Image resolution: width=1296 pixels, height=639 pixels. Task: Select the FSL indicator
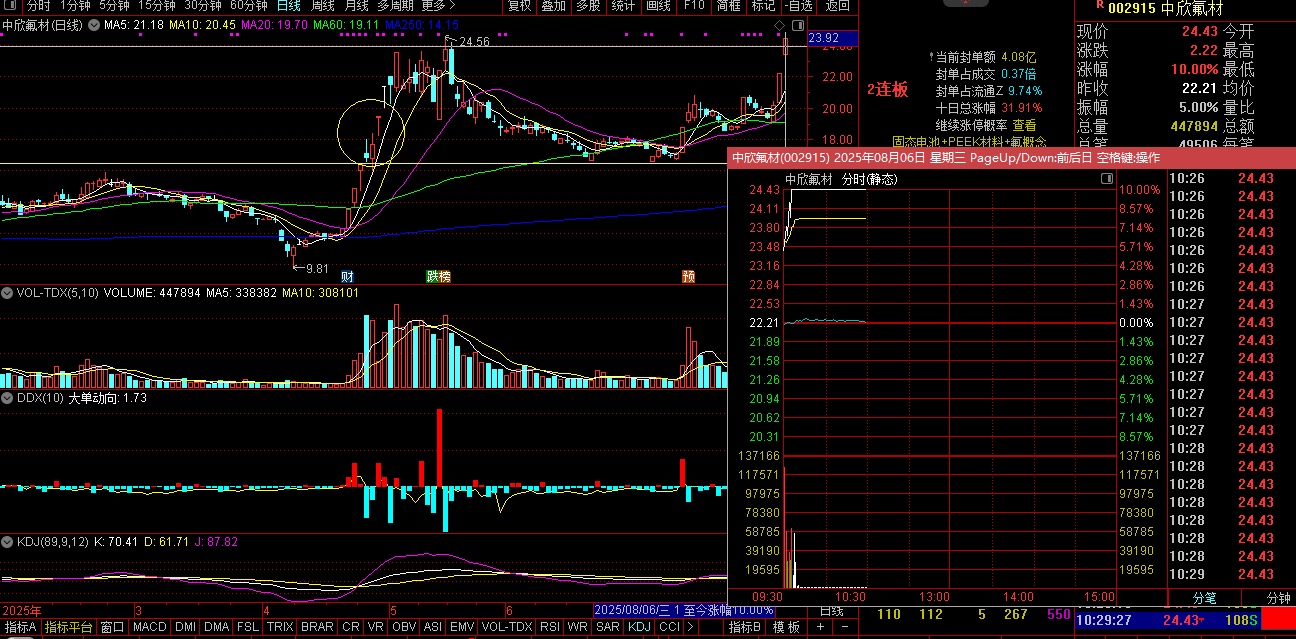(x=248, y=627)
